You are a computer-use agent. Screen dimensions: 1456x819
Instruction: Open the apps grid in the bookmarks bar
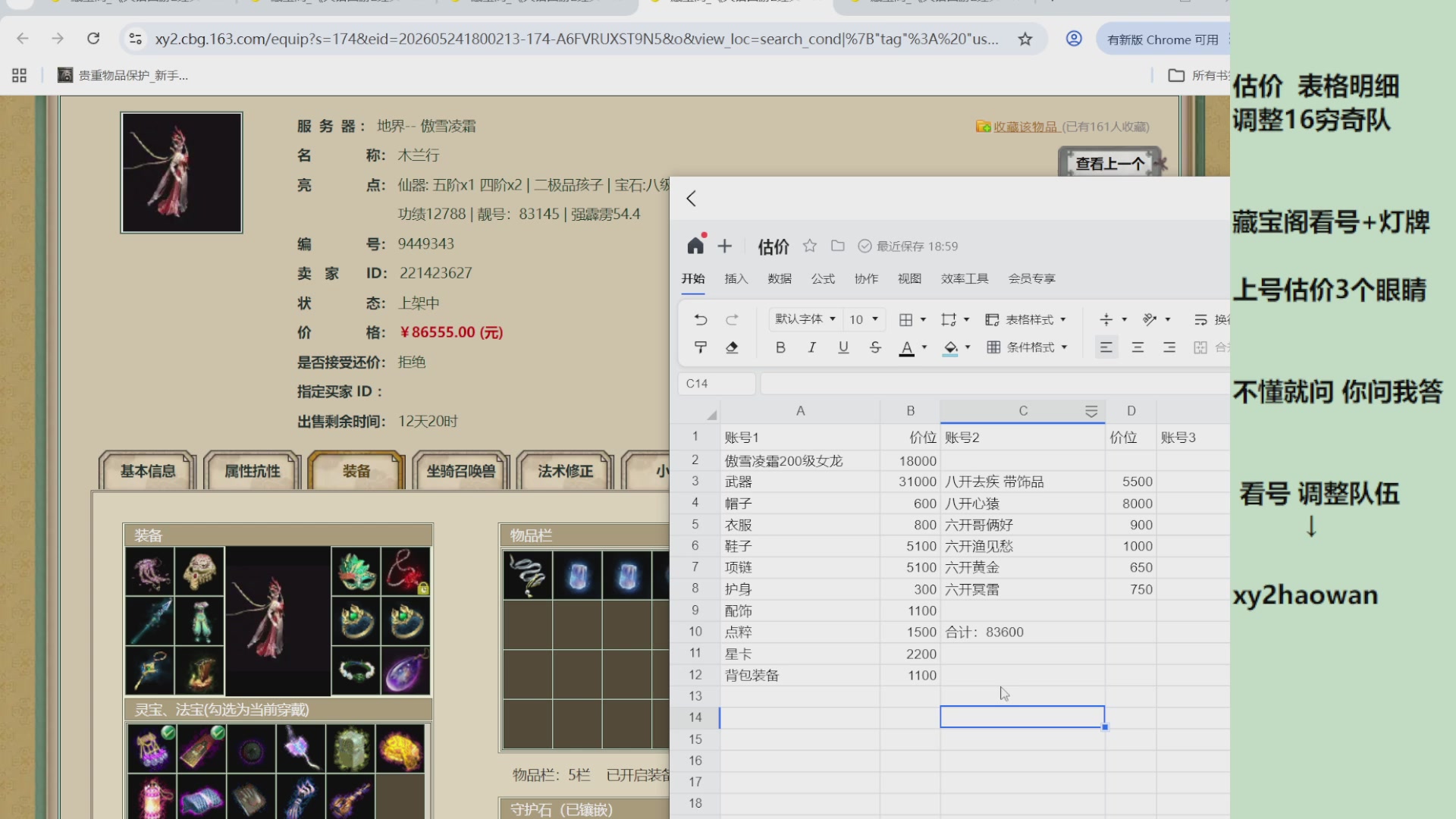(20, 75)
